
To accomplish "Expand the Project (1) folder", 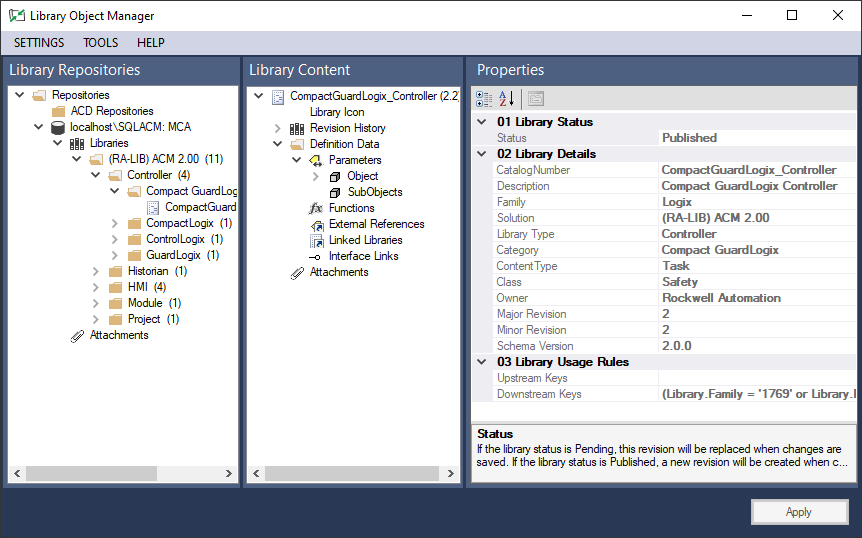I will [x=96, y=319].
